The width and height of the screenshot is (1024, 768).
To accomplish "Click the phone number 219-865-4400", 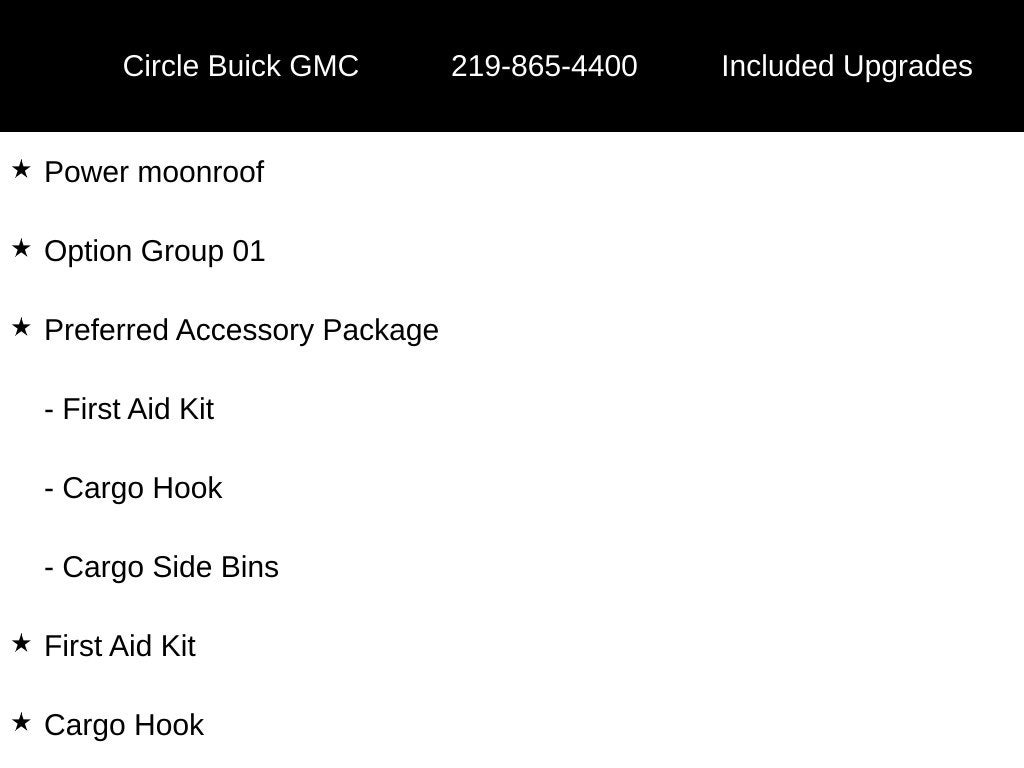I will [545, 67].
